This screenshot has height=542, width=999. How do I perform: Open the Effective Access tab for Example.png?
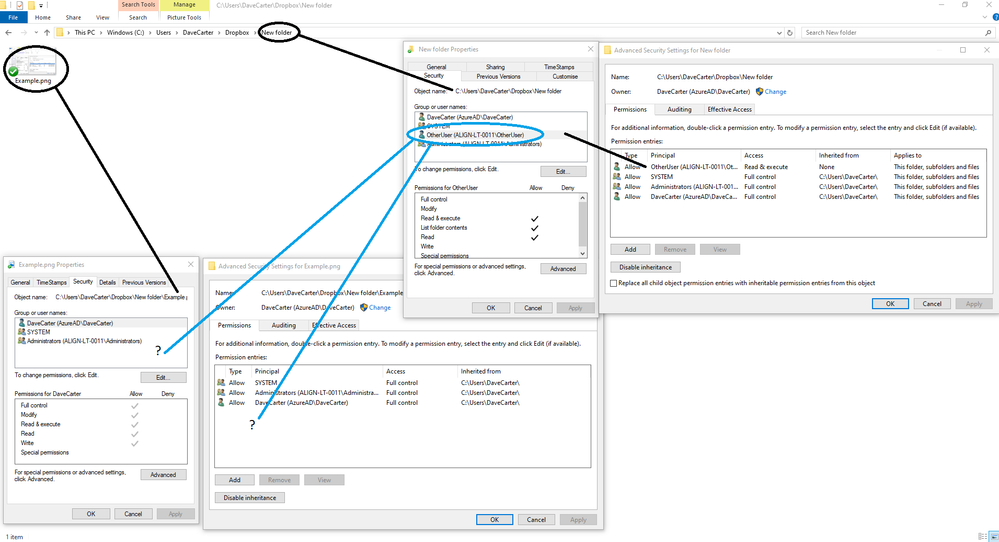(x=334, y=325)
